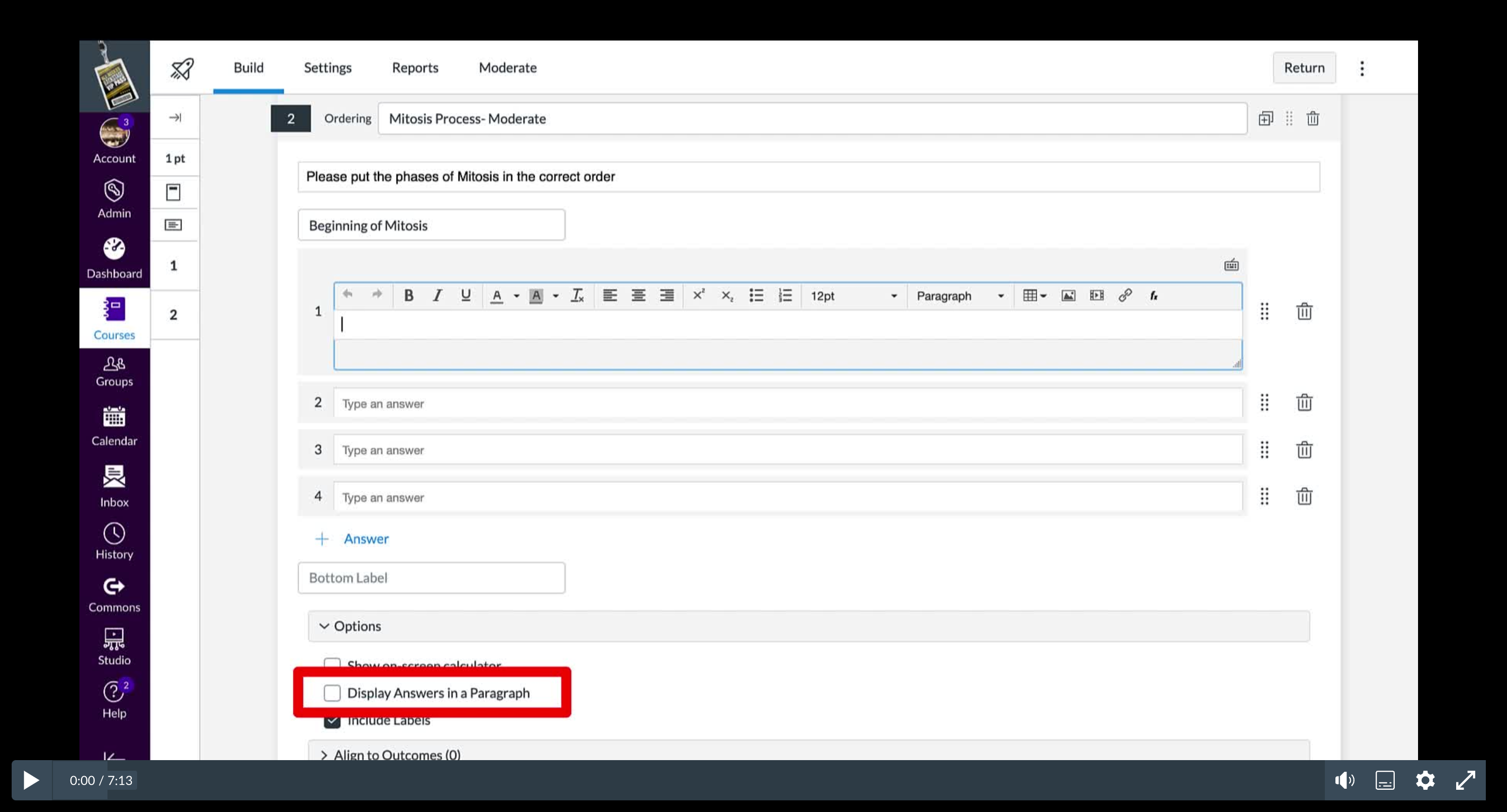
Task: Collapse the Options section
Action: click(350, 626)
